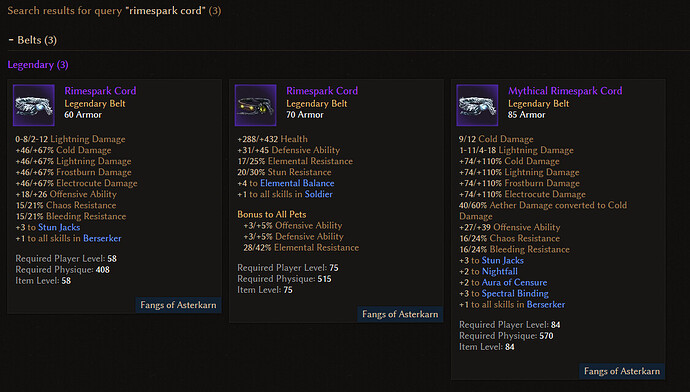This screenshot has width=690, height=392.
Task: Click the Mythical Rimespark Cord belt icon
Action: 477,106
